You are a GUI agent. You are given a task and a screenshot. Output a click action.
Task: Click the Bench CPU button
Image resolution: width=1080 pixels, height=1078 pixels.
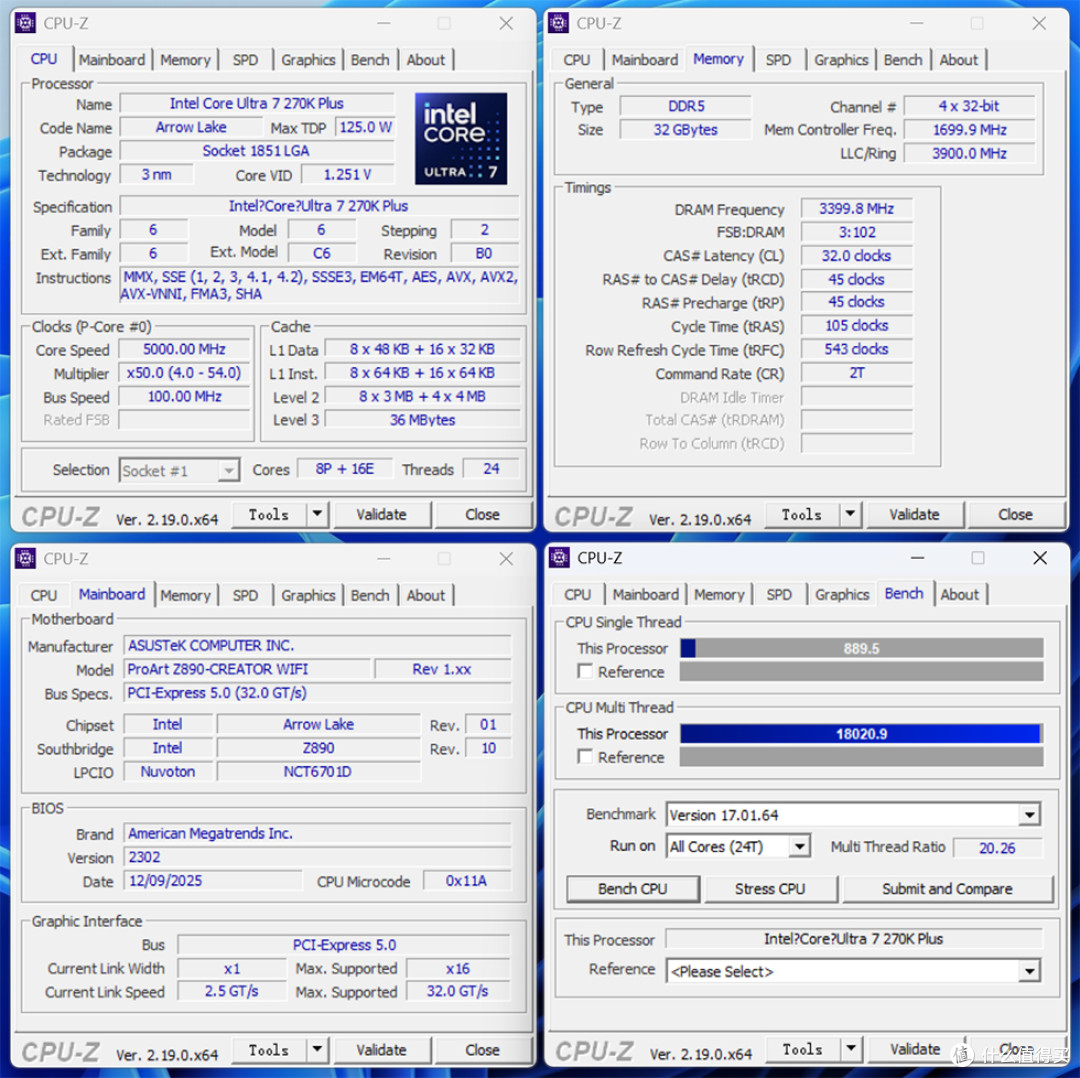632,889
